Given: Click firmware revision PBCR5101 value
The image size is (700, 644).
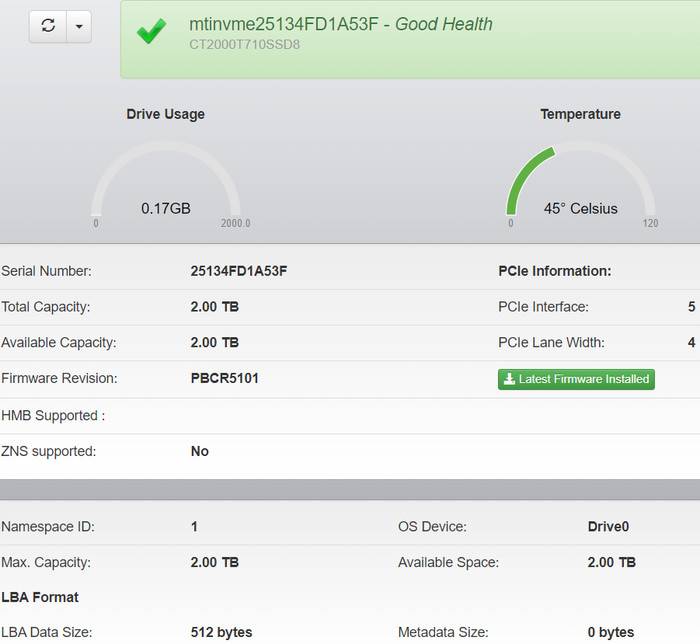Looking at the screenshot, I should coord(225,378).
